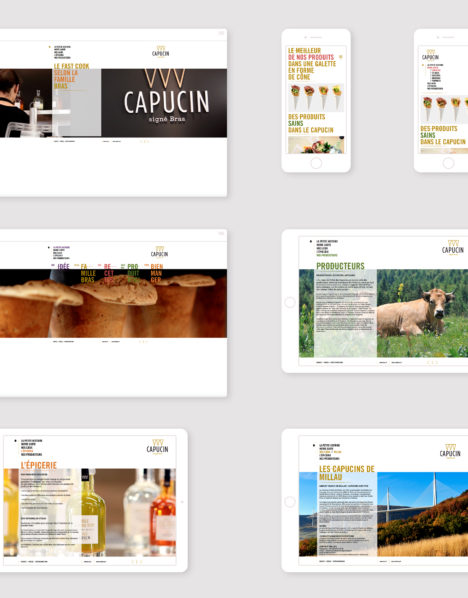The width and height of the screenshot is (468, 598).
Task: Click the cow photo on Producteurs page
Action: [423, 313]
